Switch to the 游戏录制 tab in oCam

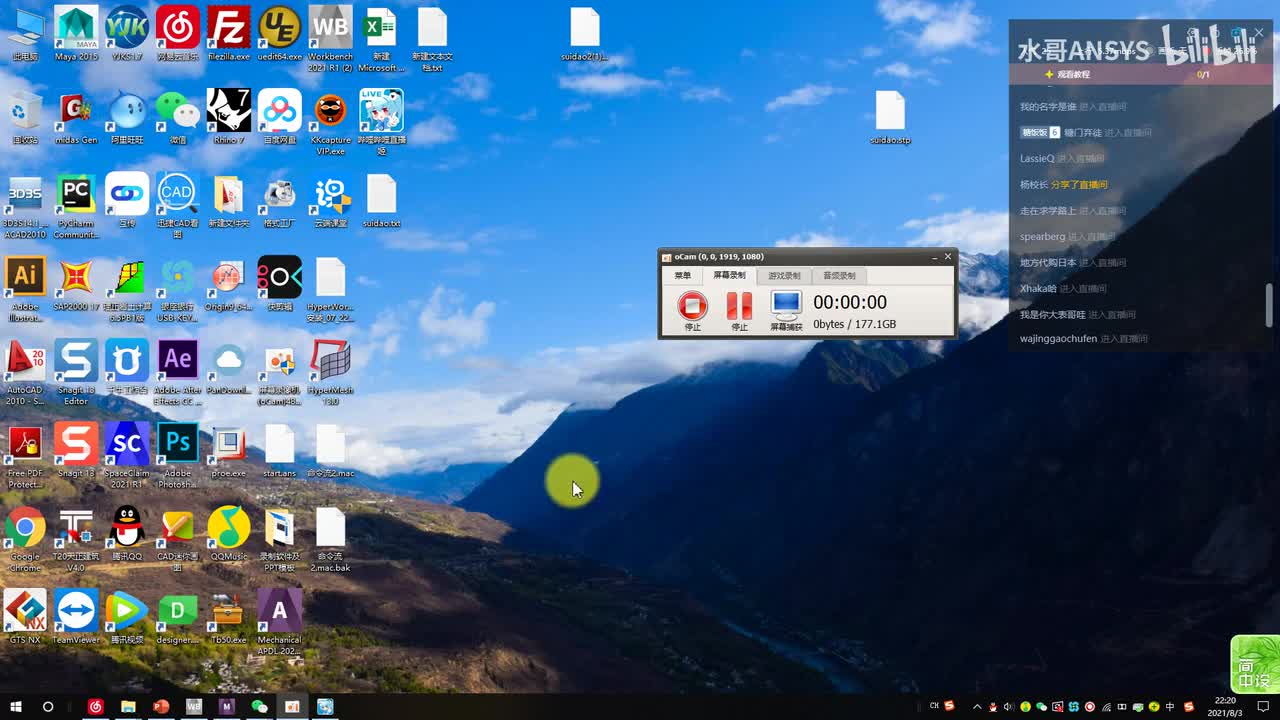784,276
